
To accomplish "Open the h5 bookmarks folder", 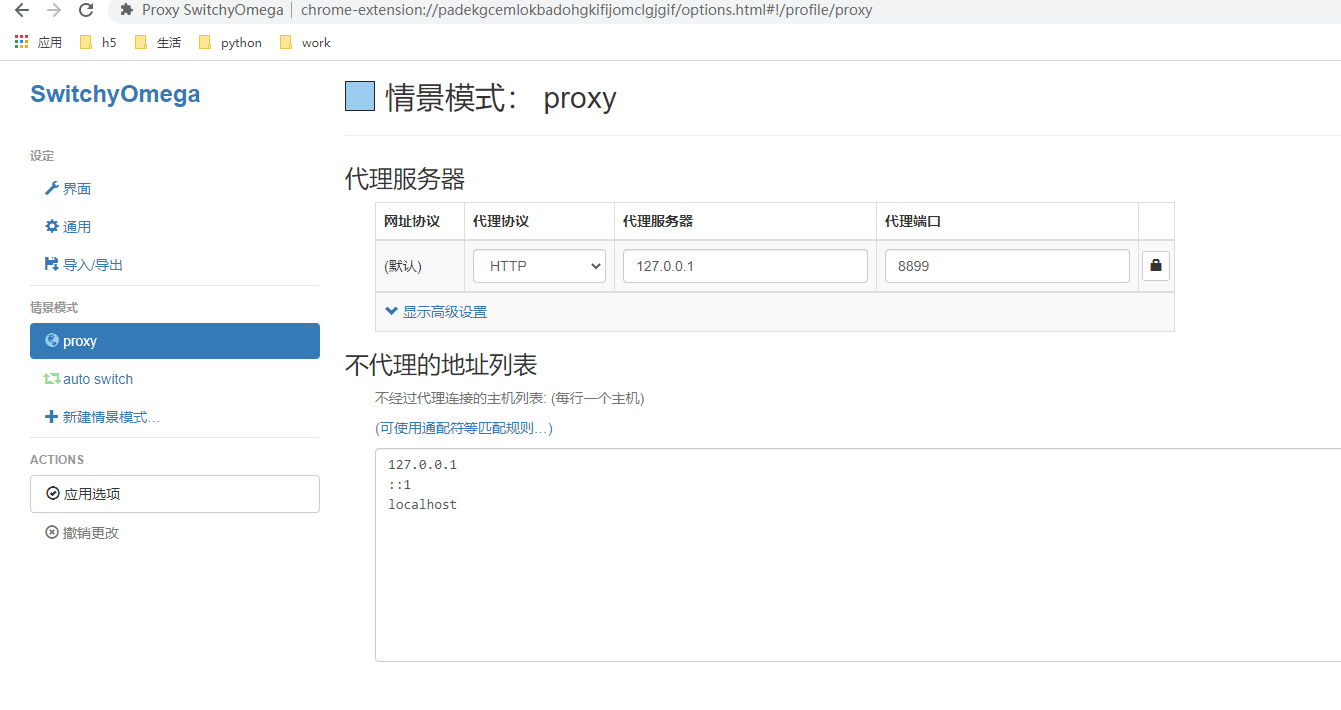I will tap(98, 42).
